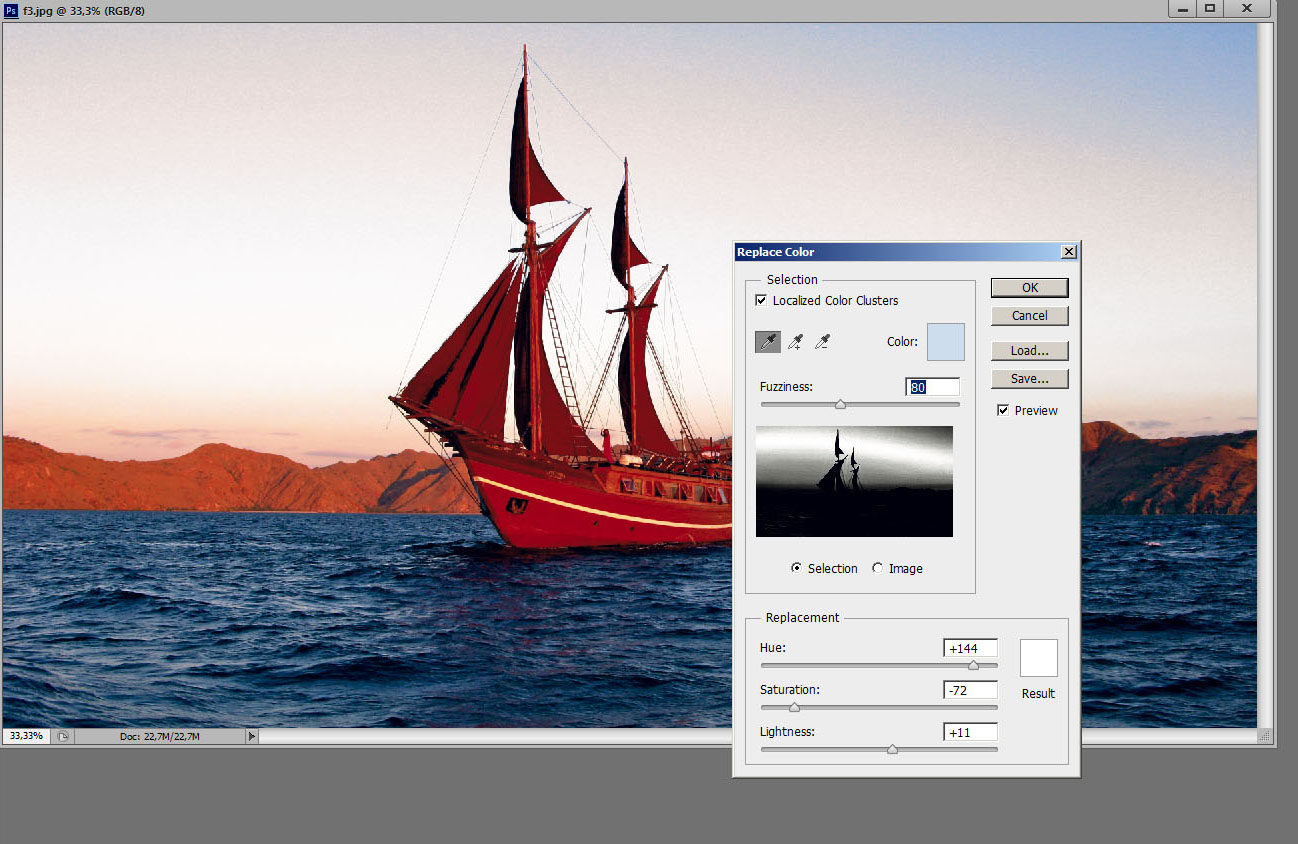Focus the Fuzziness value field

pyautogui.click(x=932, y=387)
